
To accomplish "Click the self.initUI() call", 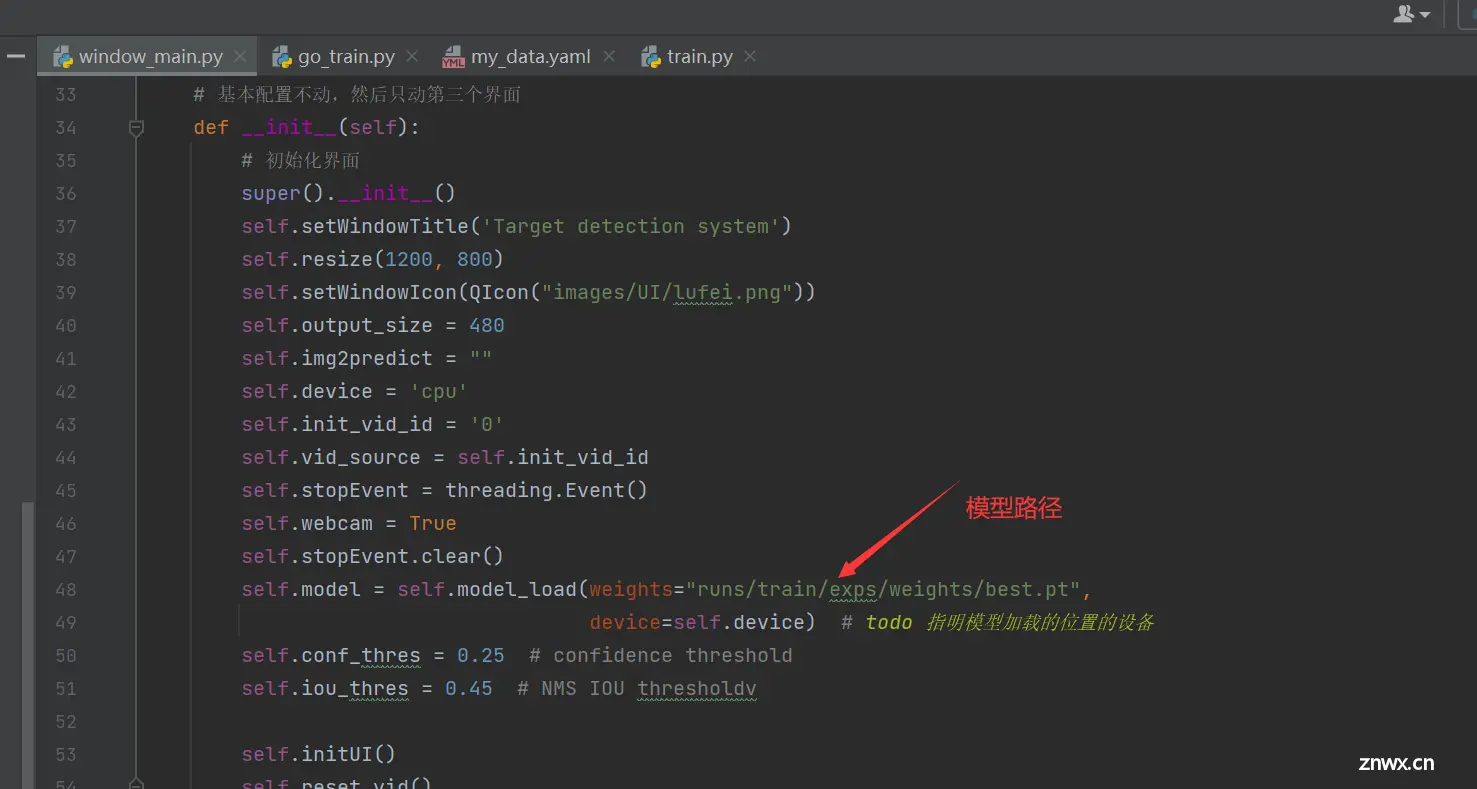I will [x=319, y=754].
